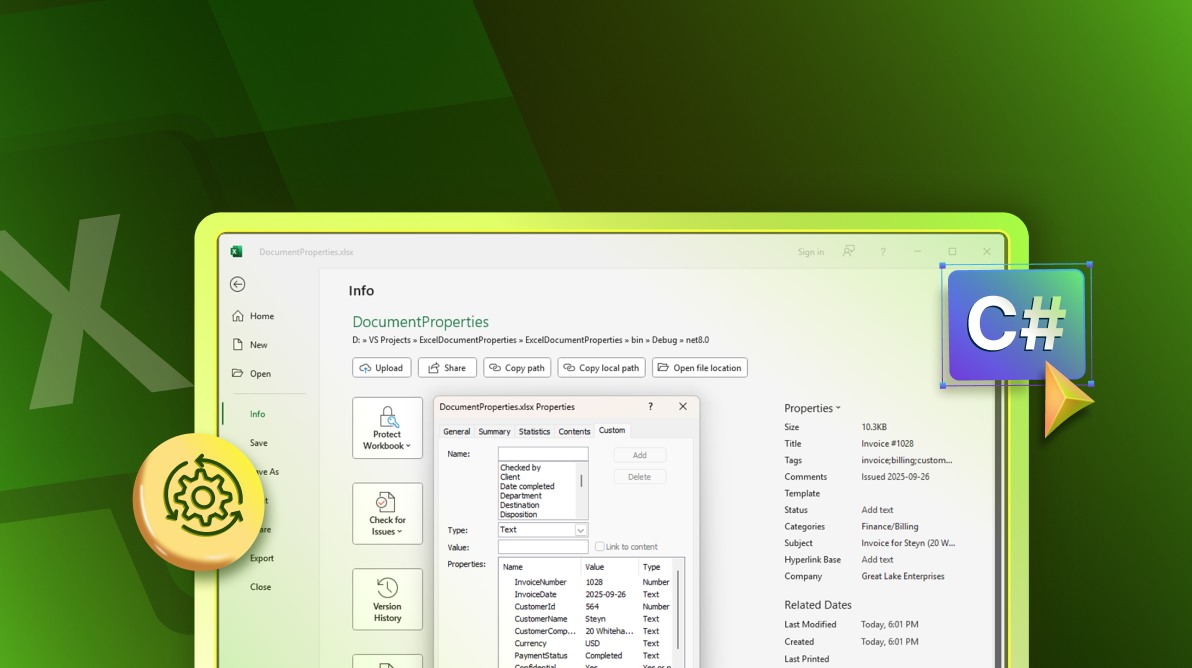Image resolution: width=1192 pixels, height=668 pixels.
Task: Enable the Link to content checkbox
Action: tap(600, 547)
